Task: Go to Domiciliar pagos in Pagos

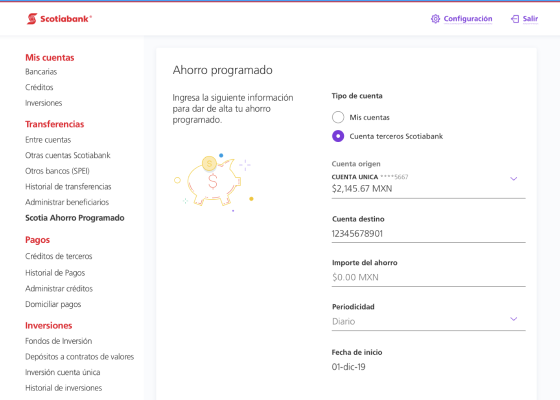Action: click(53, 304)
